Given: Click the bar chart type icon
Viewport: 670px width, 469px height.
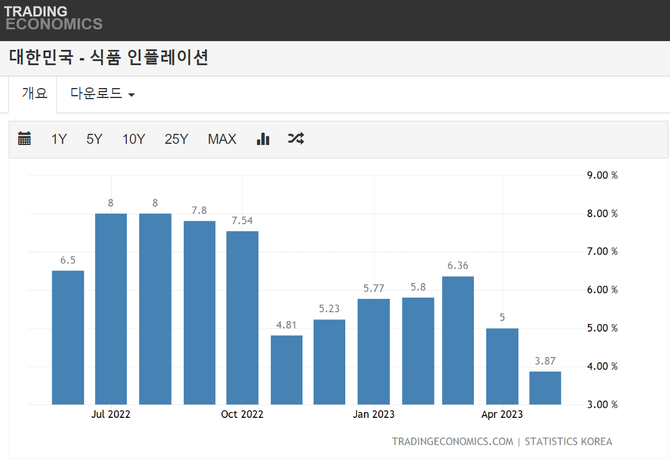Looking at the screenshot, I should pos(263,139).
